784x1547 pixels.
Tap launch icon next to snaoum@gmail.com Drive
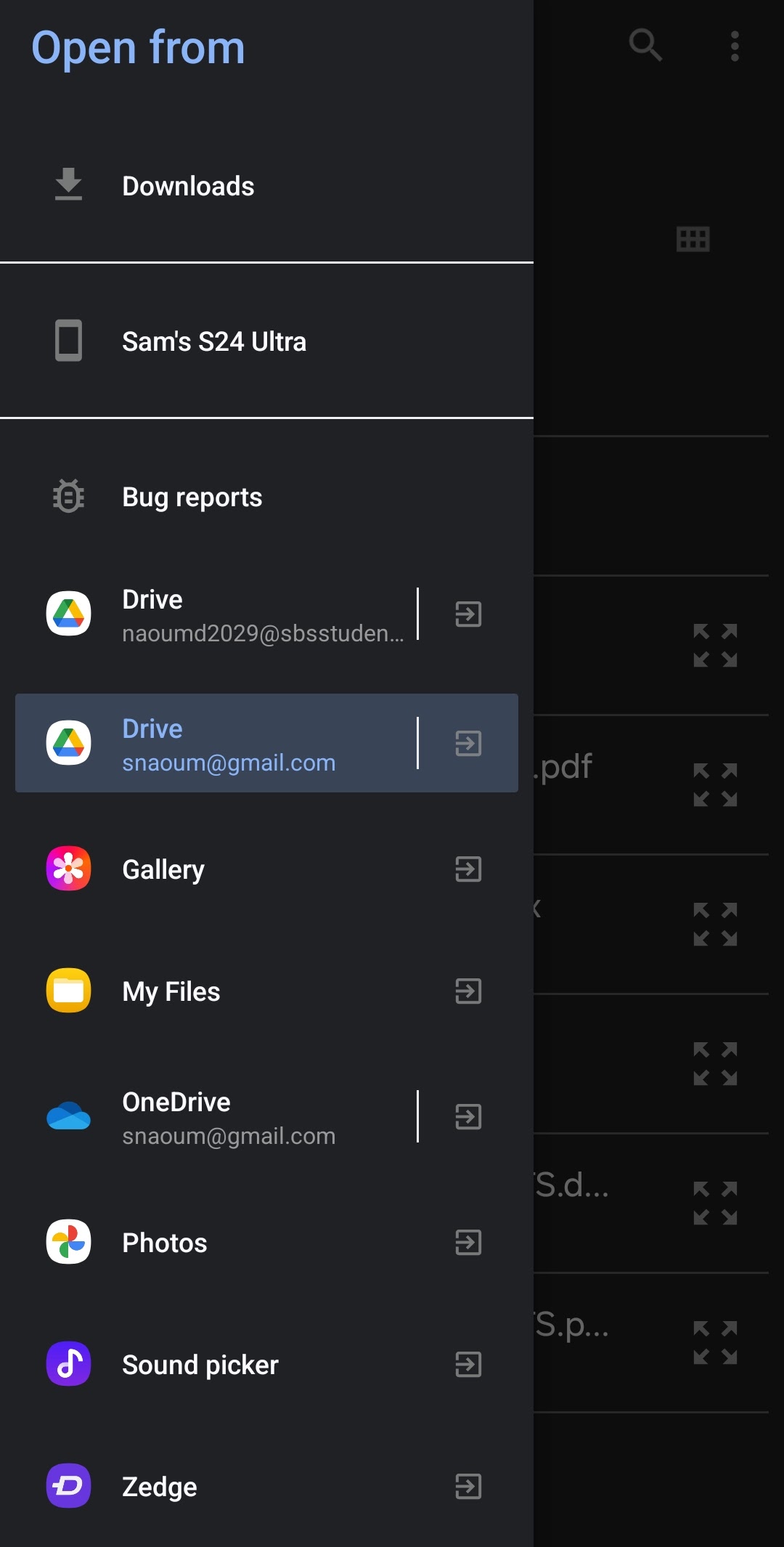click(x=468, y=743)
